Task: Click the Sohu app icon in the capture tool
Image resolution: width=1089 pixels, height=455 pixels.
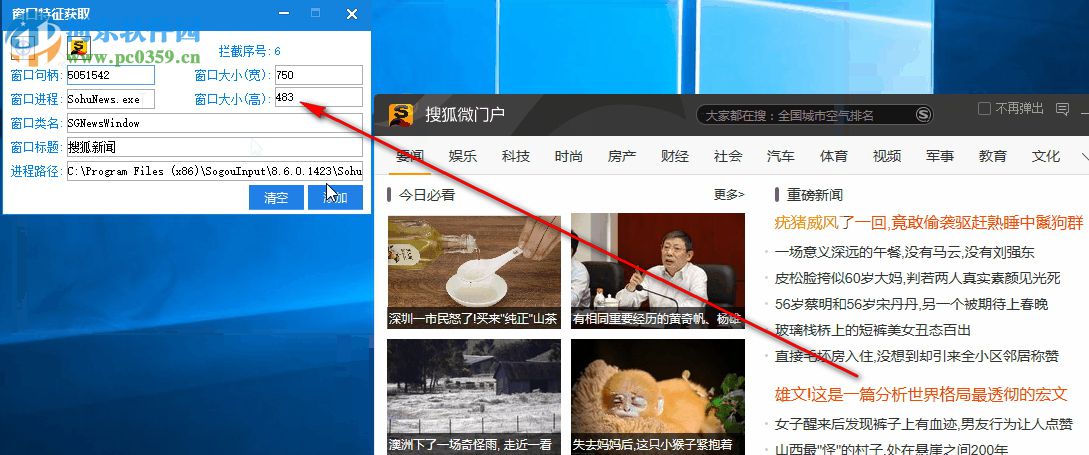Action: (x=78, y=47)
